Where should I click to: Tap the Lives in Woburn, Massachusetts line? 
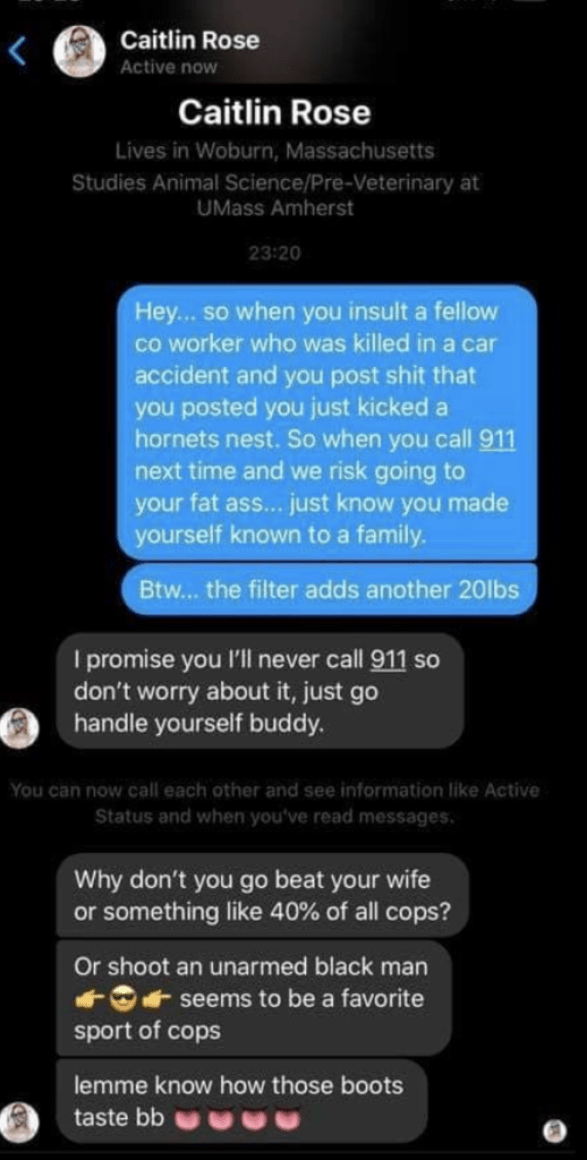click(x=275, y=152)
